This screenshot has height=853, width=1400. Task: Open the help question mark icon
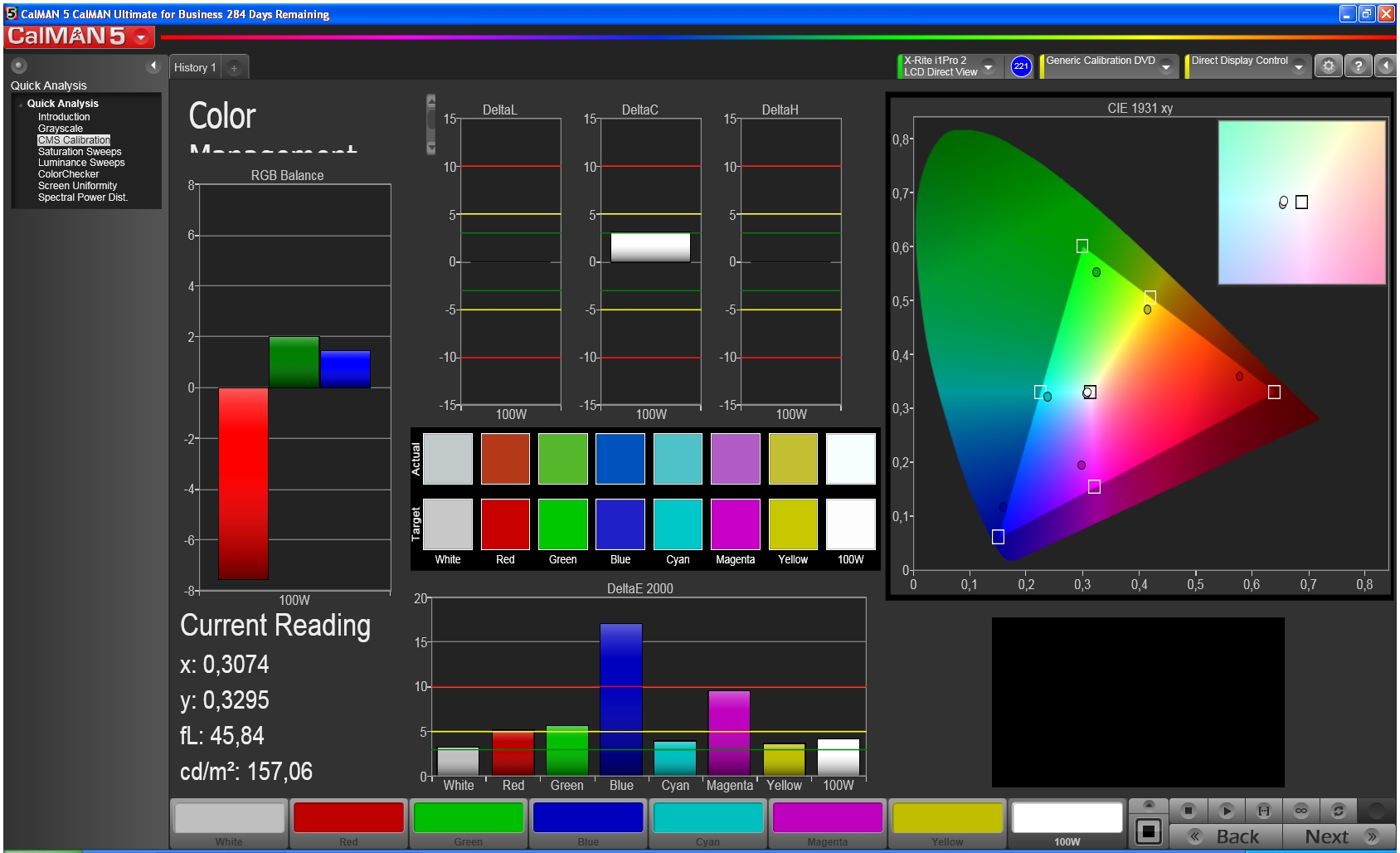pyautogui.click(x=1358, y=66)
